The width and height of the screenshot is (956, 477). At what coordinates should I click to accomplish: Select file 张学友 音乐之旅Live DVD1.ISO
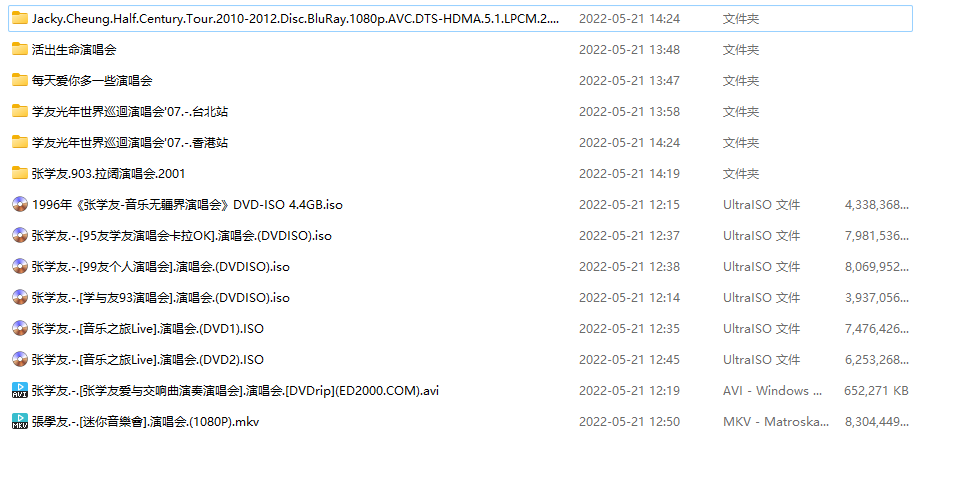click(x=148, y=329)
